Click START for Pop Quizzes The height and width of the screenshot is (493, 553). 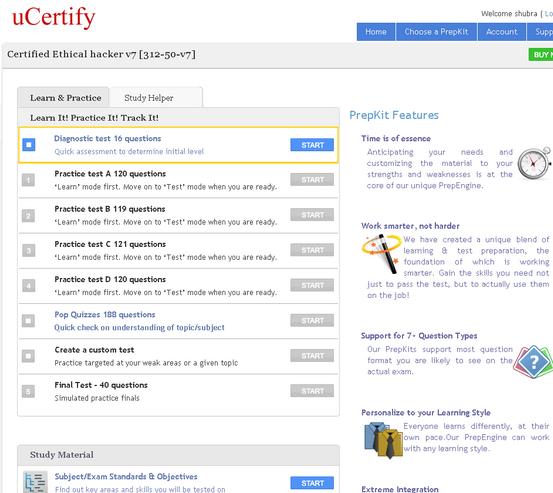[x=312, y=321]
